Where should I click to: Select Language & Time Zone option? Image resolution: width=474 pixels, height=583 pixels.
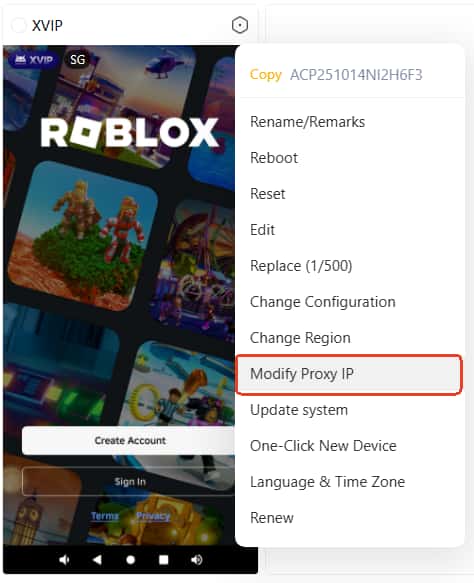point(328,482)
